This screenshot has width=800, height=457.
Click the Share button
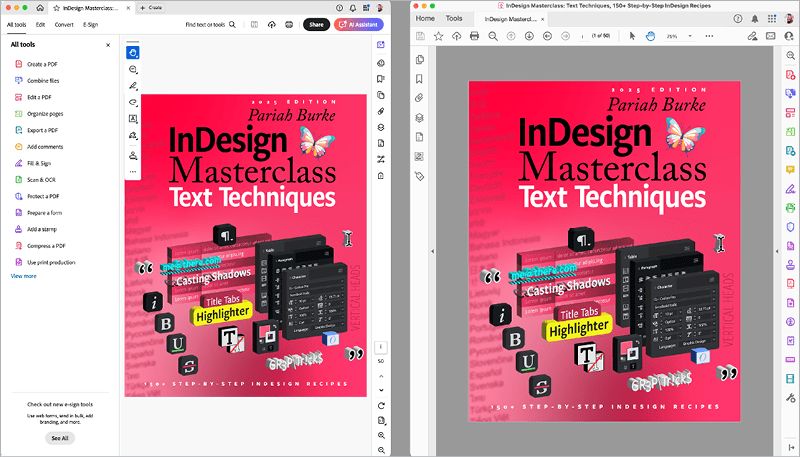pyautogui.click(x=316, y=24)
